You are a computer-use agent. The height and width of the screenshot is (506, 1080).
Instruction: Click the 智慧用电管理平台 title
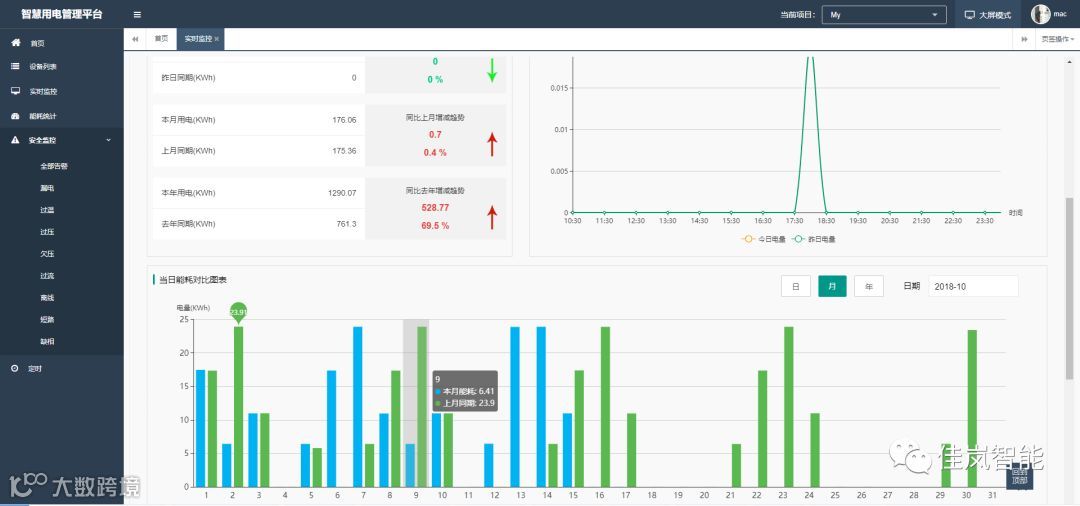[x=62, y=14]
